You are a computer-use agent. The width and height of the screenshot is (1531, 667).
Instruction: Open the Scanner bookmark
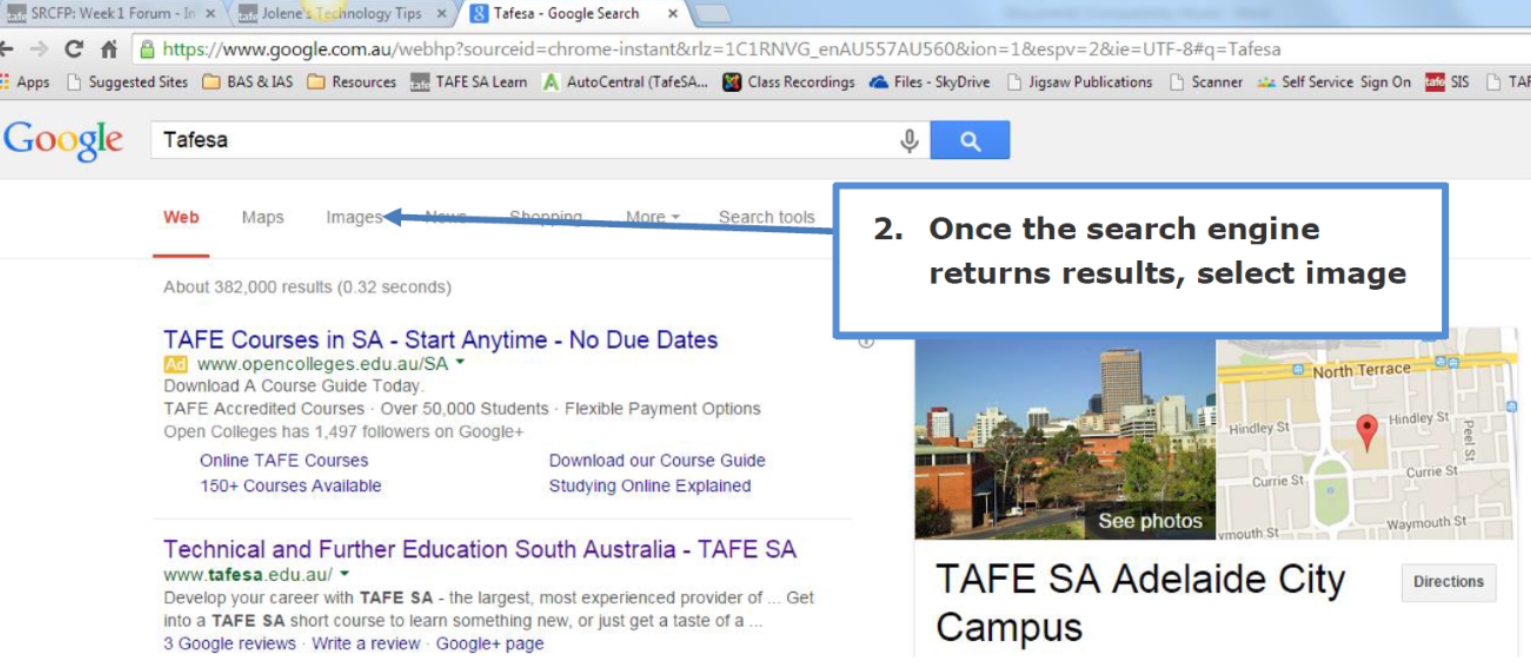1206,82
